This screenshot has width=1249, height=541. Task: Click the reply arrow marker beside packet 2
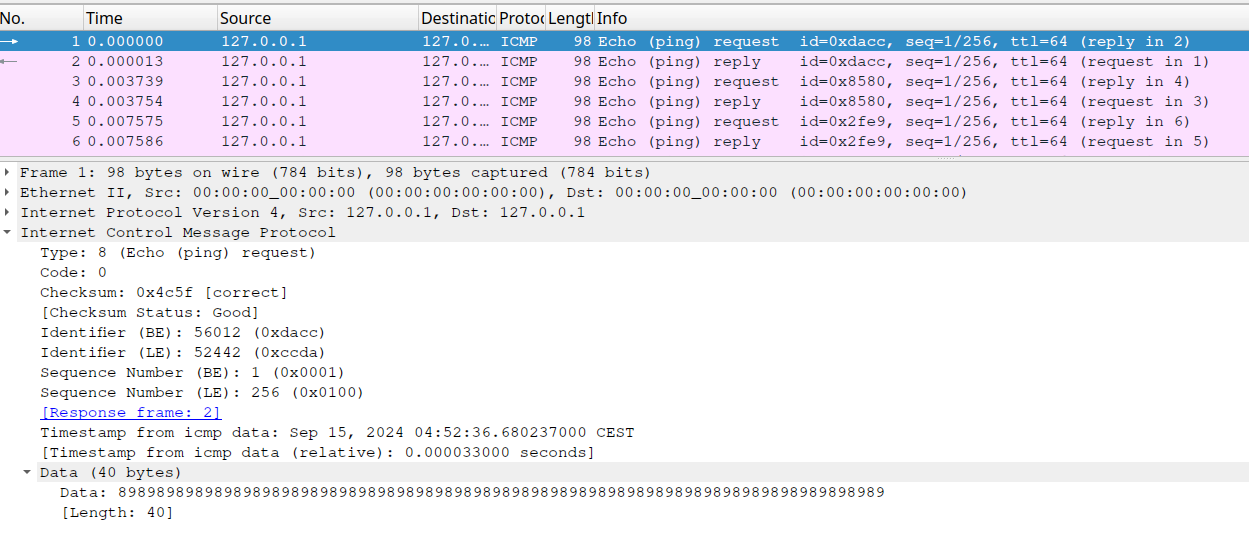(x=9, y=61)
